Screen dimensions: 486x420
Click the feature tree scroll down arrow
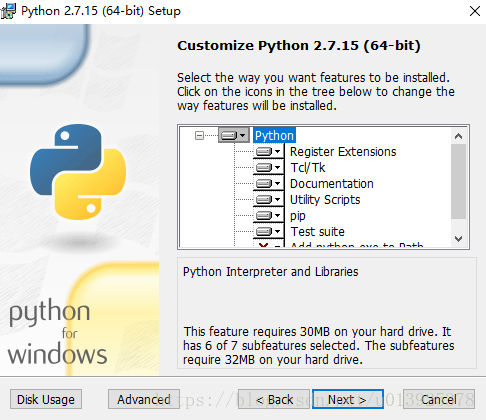pos(459,239)
